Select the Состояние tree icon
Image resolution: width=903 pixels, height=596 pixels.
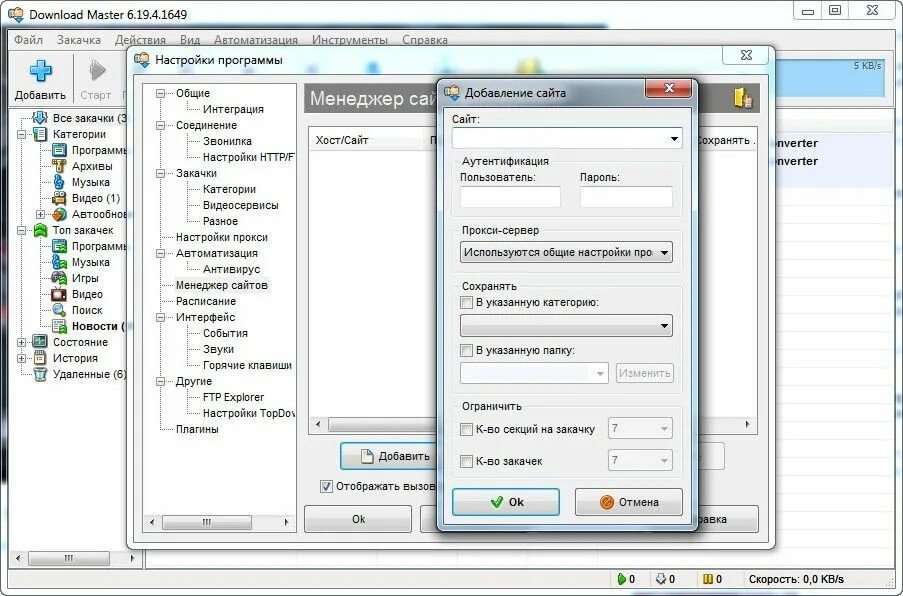pyautogui.click(x=40, y=342)
